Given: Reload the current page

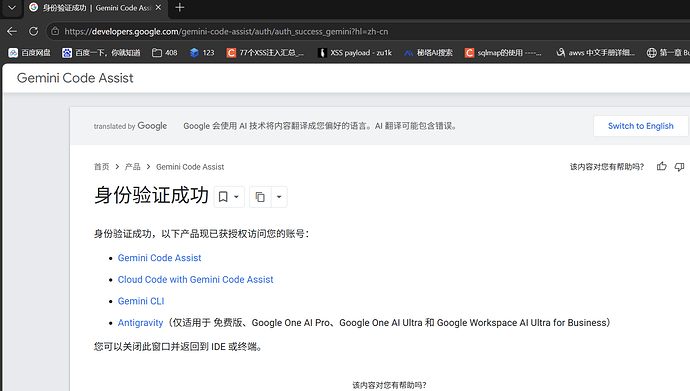Looking at the screenshot, I should coord(33,31).
